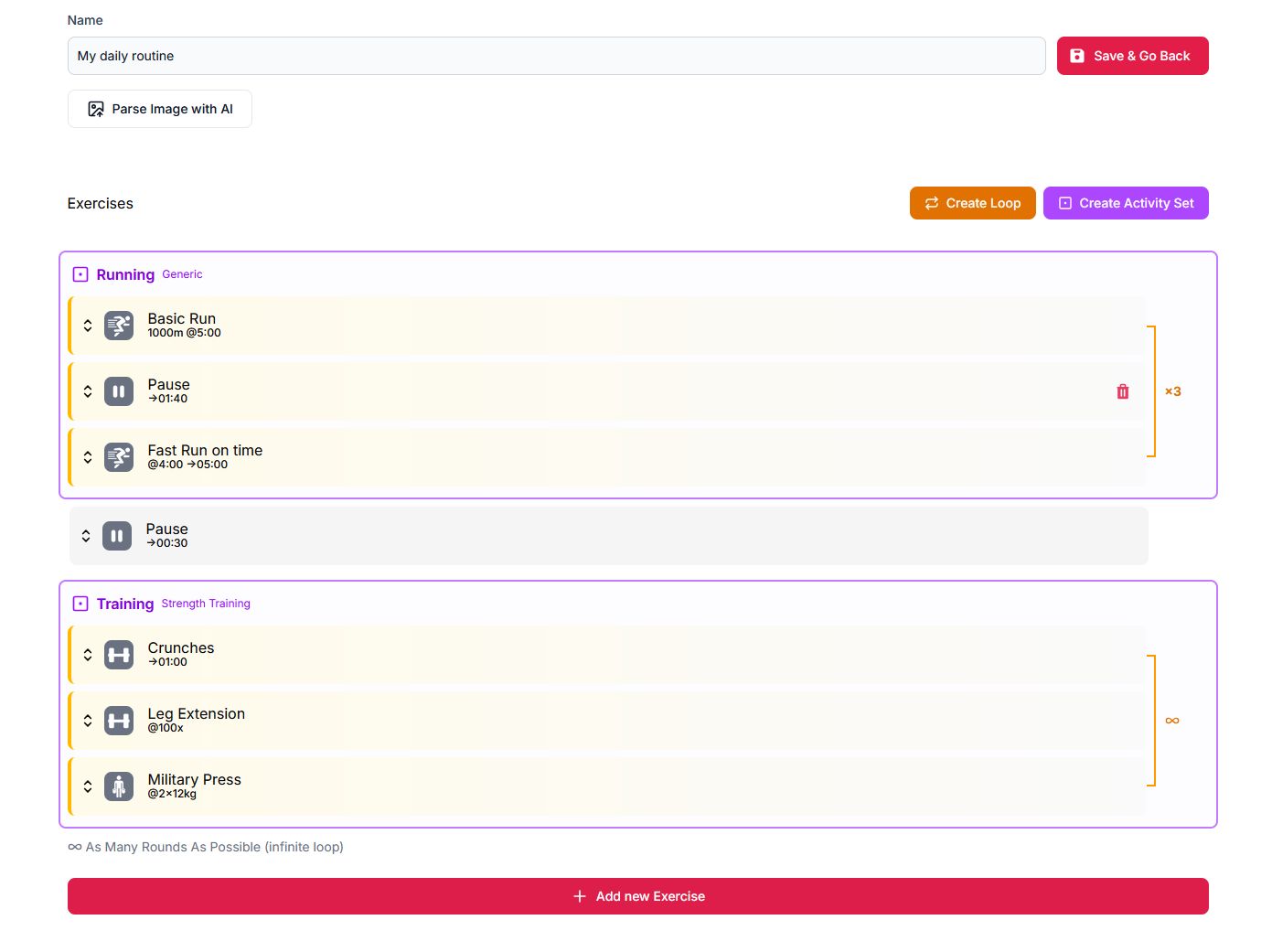Click the ×3 loop count indicator
Image resolution: width=1272 pixels, height=952 pixels.
point(1172,391)
